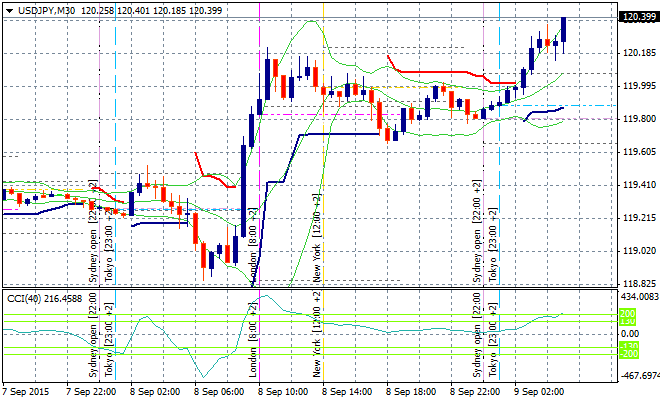The height and width of the screenshot is (400, 660).
Task: Click the CCI 200 level tag
Action: click(x=628, y=313)
